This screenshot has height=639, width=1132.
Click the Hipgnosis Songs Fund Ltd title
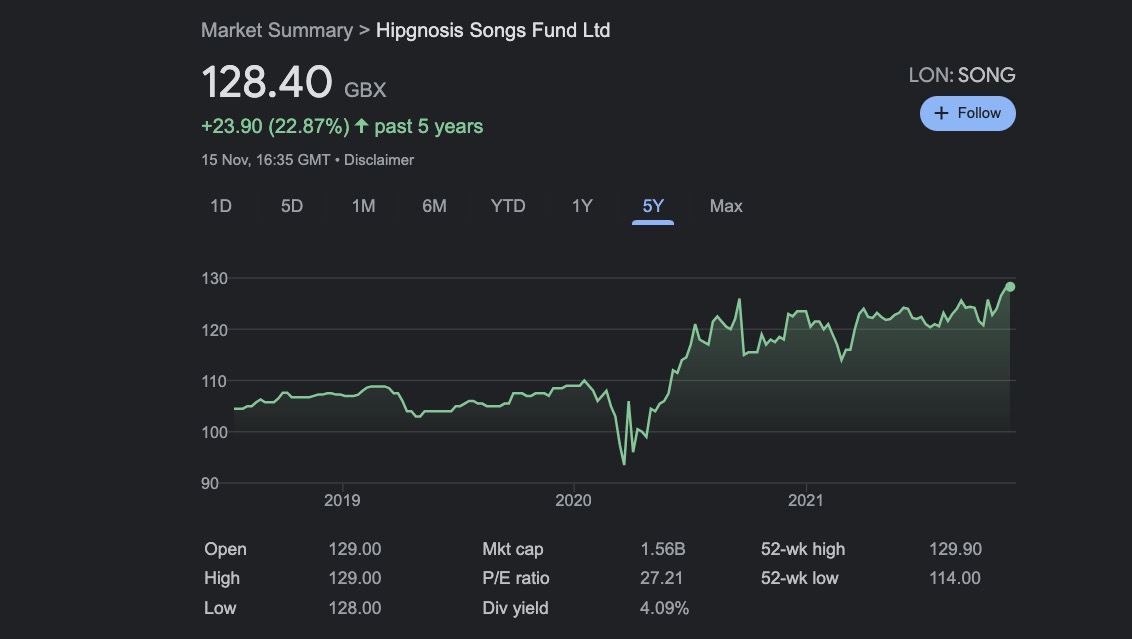click(x=493, y=30)
